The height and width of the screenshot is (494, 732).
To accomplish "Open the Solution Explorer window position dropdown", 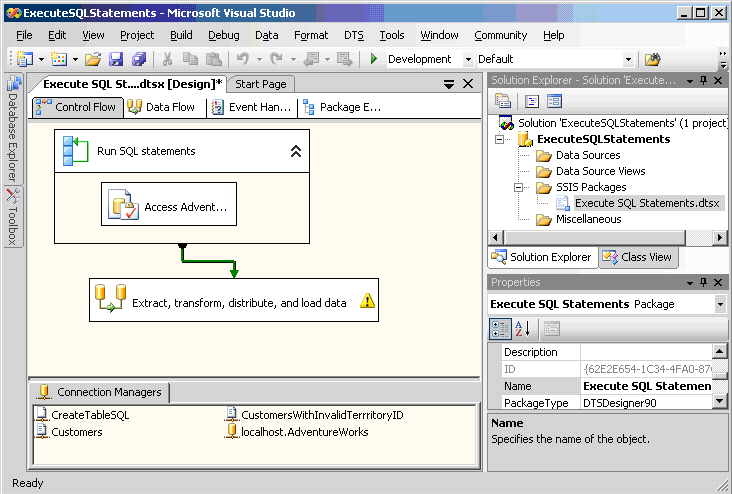I will 690,81.
